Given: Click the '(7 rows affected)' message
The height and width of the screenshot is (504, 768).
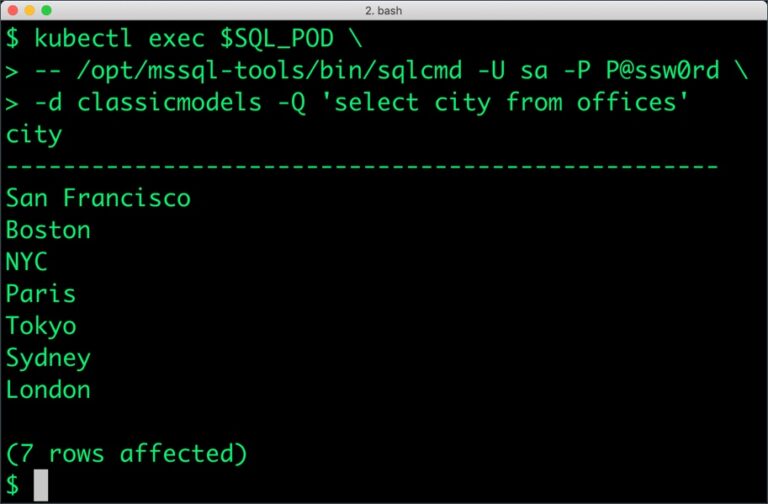Looking at the screenshot, I should click(x=127, y=454).
